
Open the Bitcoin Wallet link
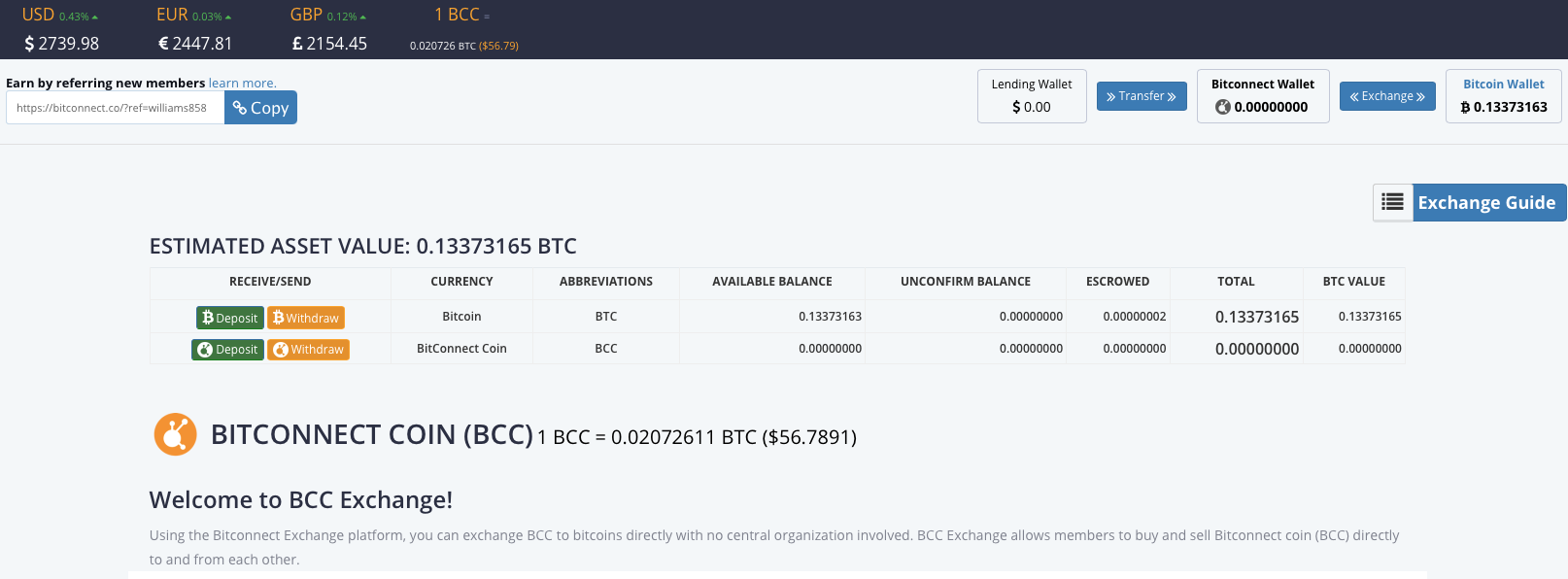pos(1503,85)
